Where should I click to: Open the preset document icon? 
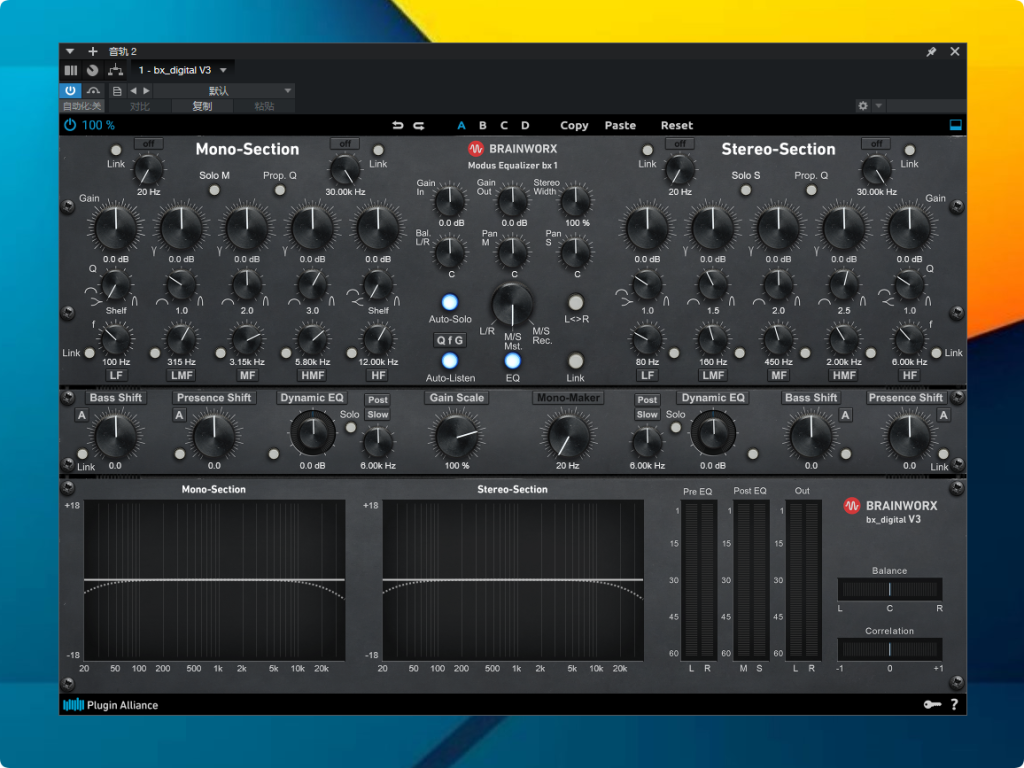tap(117, 91)
